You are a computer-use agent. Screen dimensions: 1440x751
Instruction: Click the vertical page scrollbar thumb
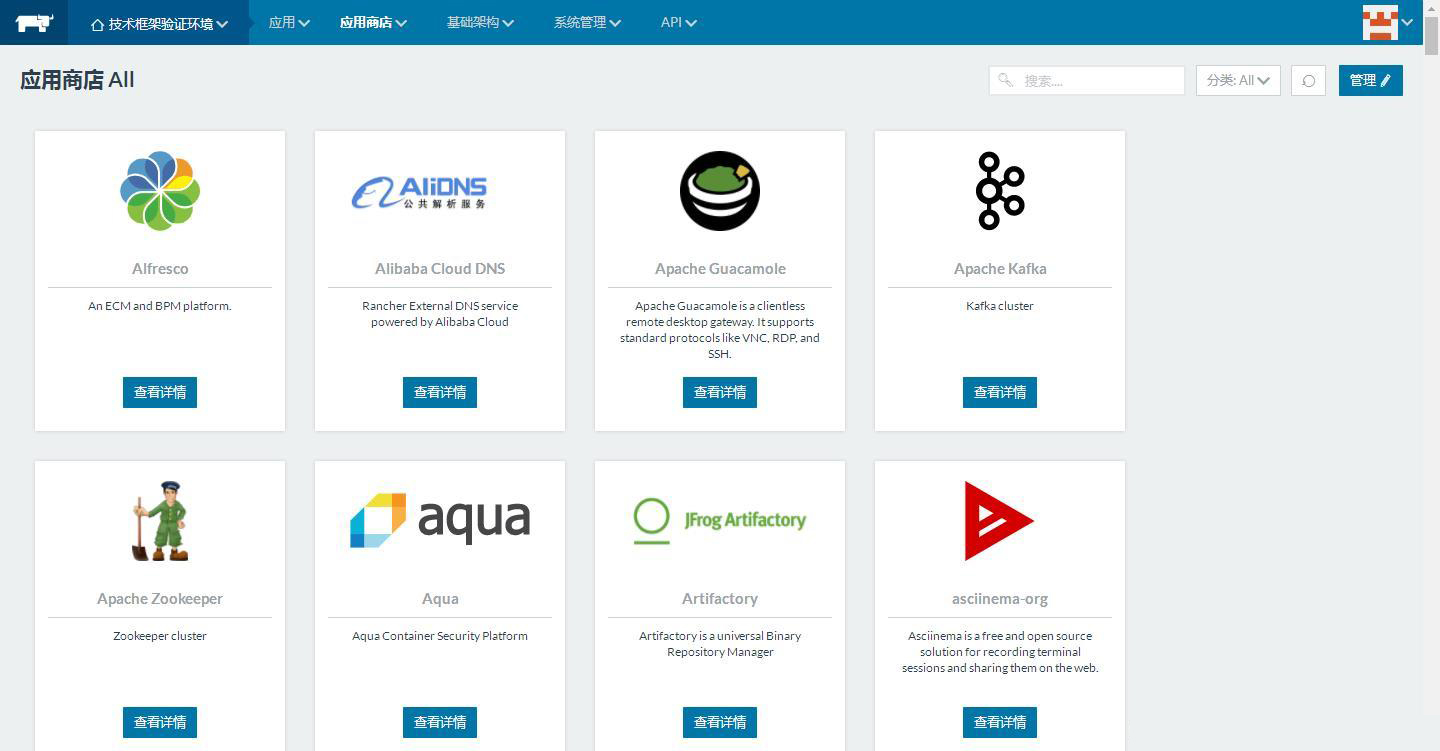[x=1431, y=35]
